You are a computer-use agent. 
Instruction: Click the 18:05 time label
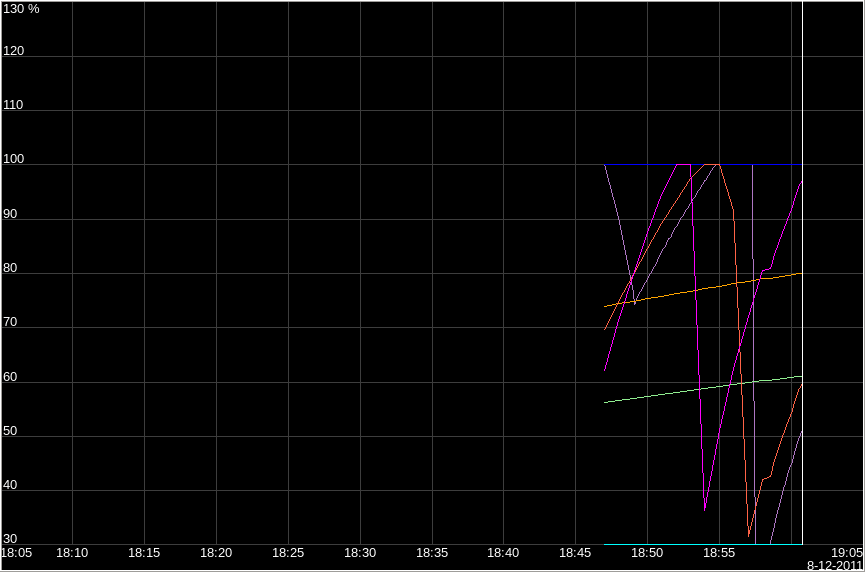click(16, 552)
